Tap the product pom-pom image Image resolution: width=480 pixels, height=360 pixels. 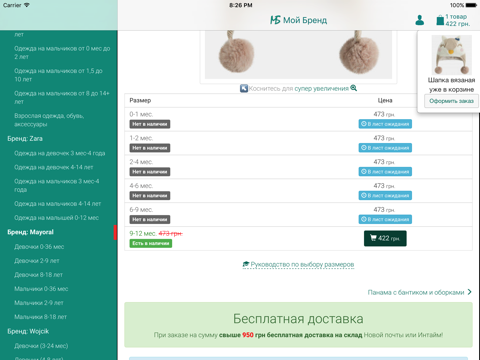point(298,55)
